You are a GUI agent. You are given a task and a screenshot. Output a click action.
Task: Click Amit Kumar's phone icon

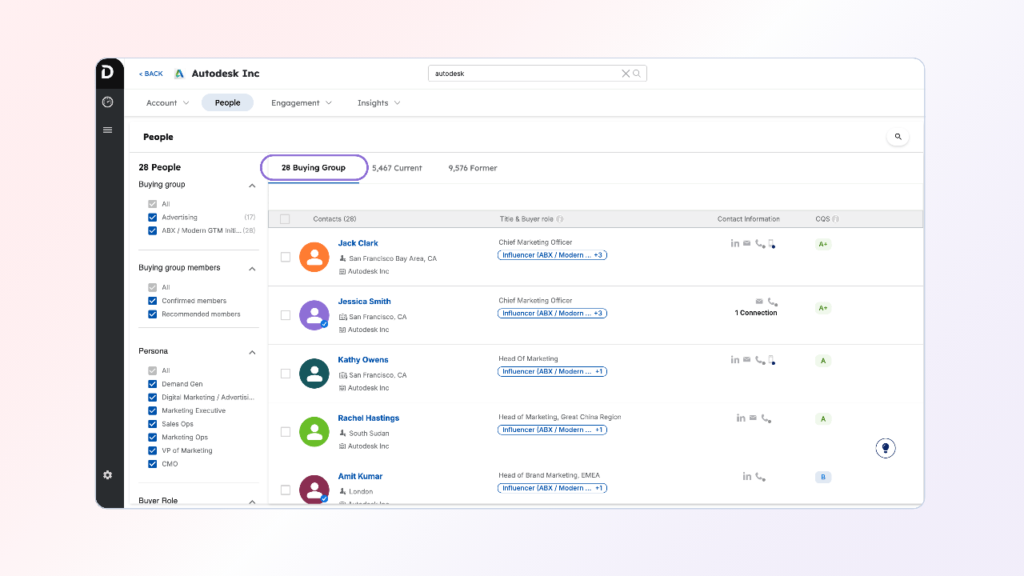tap(760, 477)
